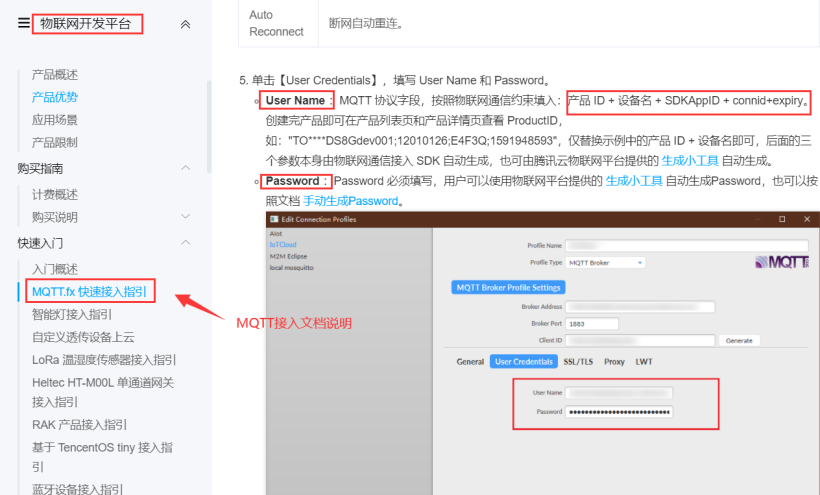Select the User Credentials tab
This screenshot has width=820, height=495.
click(523, 361)
